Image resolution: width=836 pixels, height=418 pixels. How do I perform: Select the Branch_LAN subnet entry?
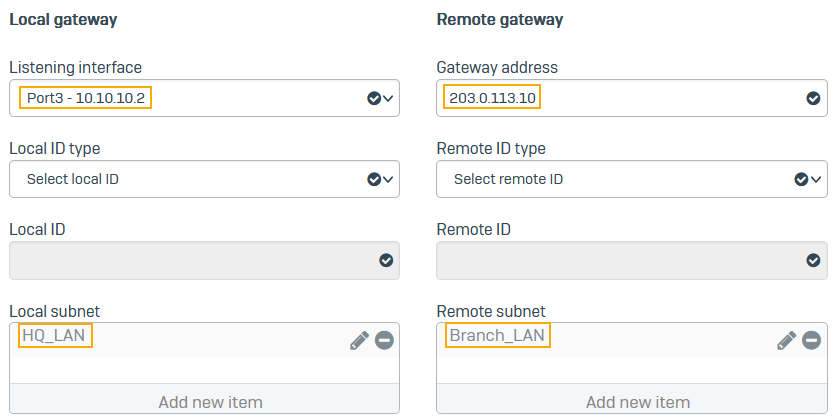pyautogui.click(x=497, y=336)
